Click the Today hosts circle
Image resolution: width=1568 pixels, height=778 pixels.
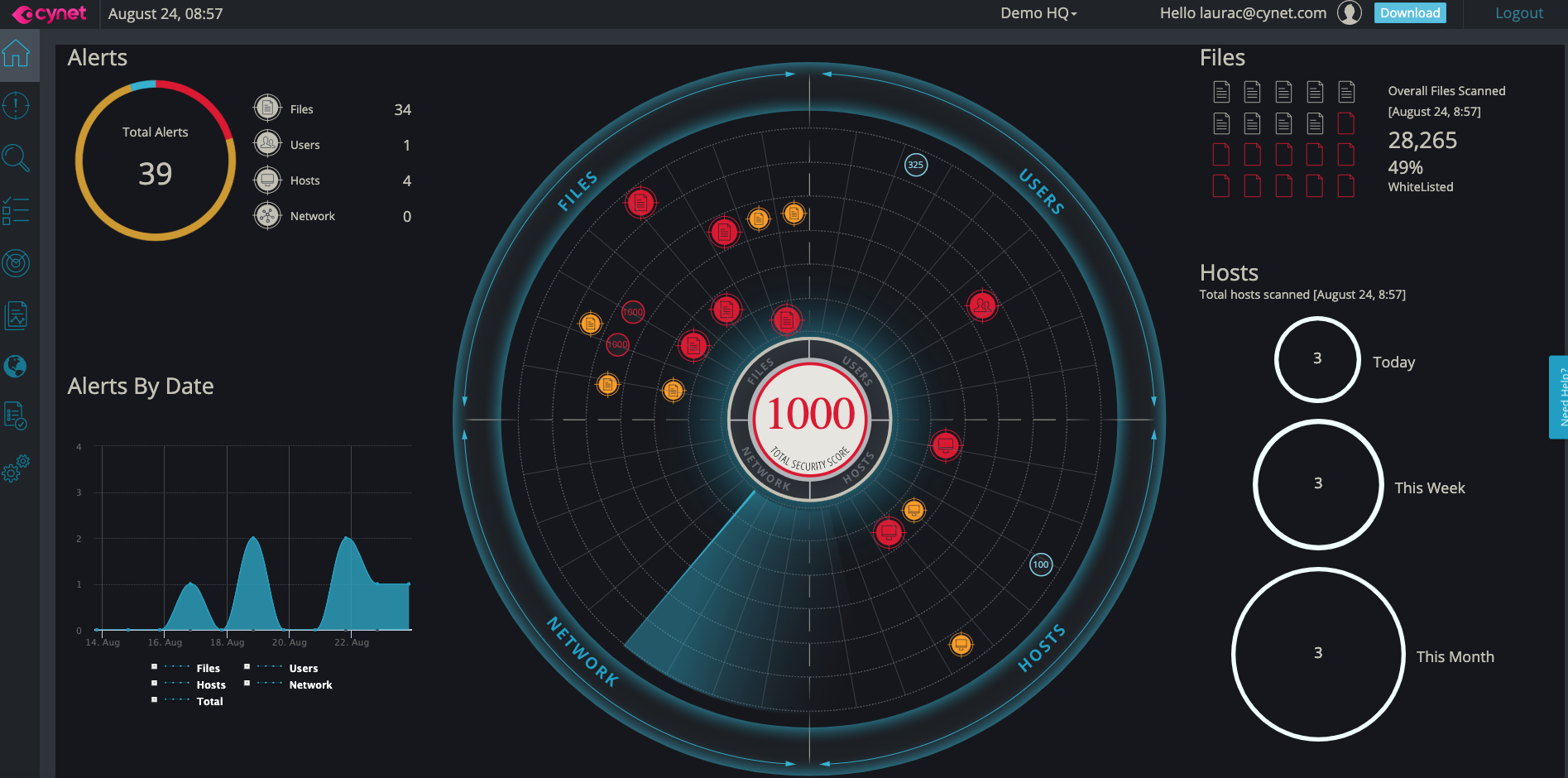pyautogui.click(x=1317, y=359)
